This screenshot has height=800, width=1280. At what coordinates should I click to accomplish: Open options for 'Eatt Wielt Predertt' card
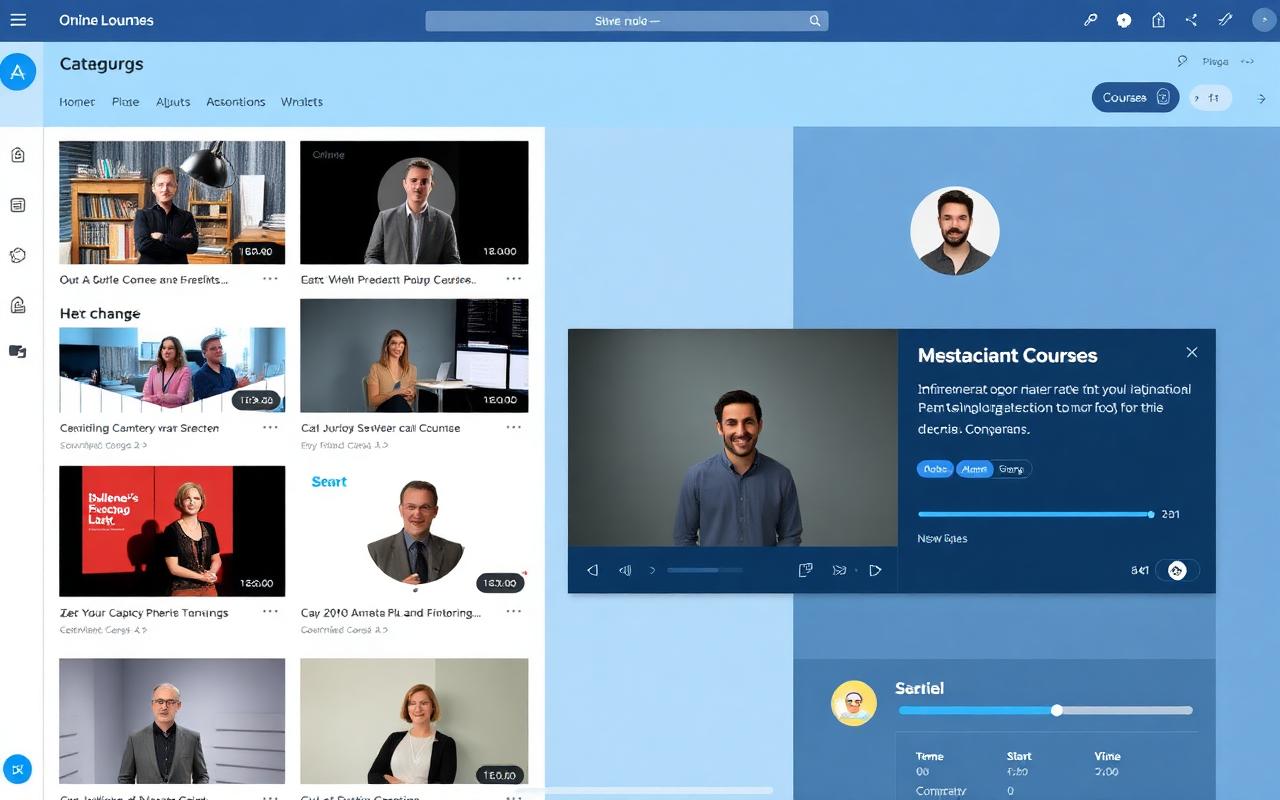(x=514, y=279)
